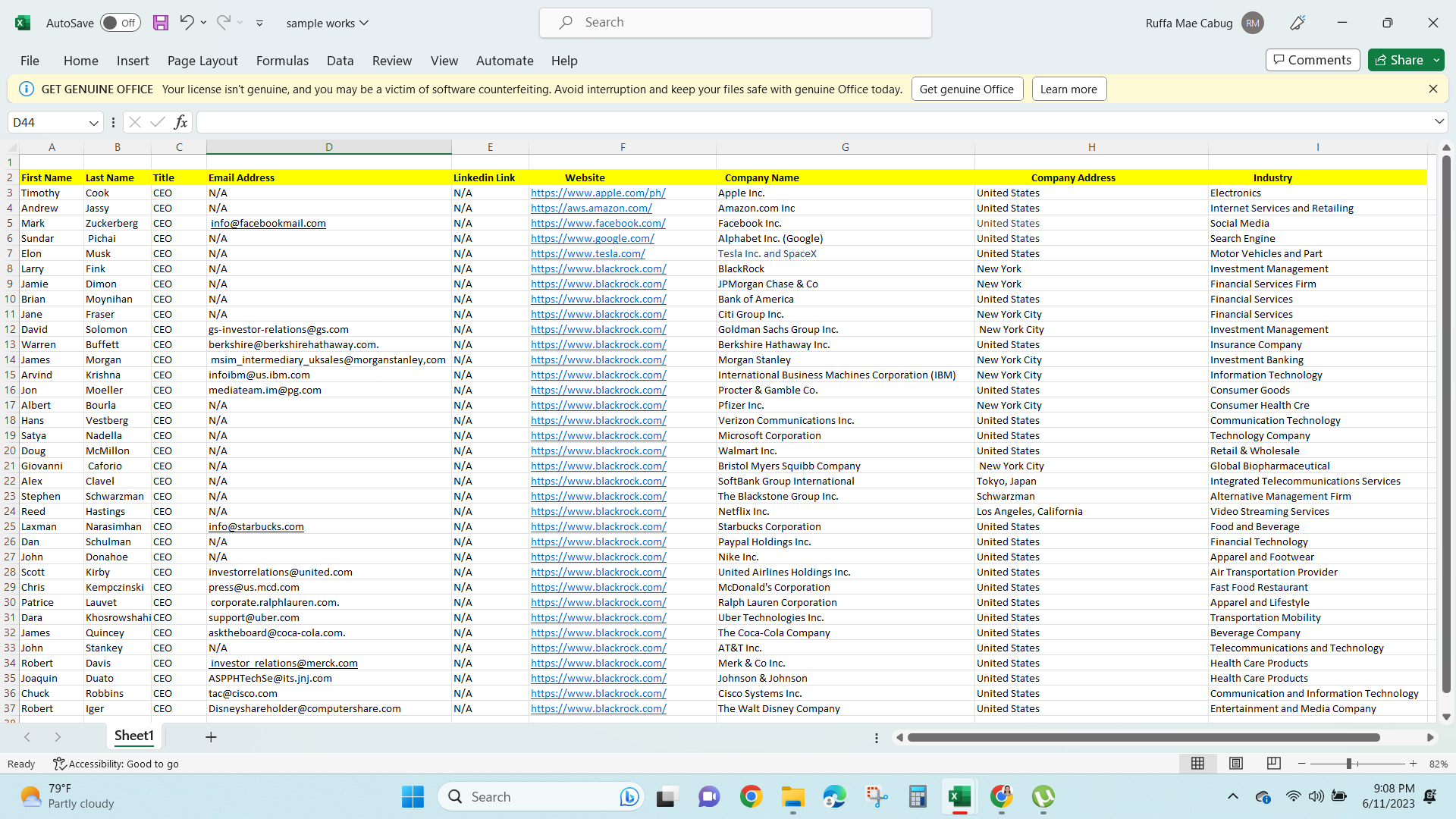Select the Sheet1 tab

click(134, 736)
